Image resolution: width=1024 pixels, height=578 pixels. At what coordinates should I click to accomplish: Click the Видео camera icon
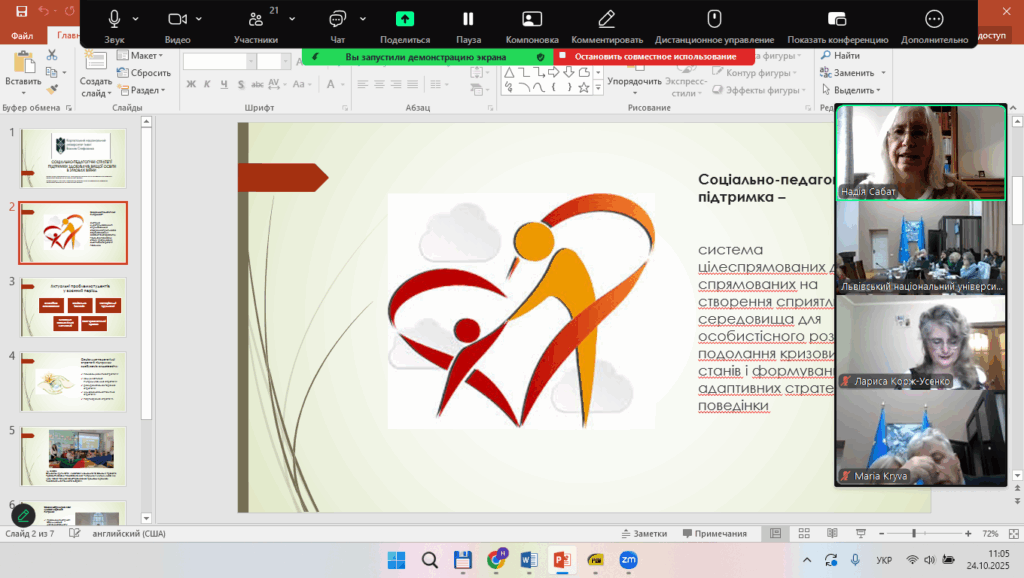(177, 19)
